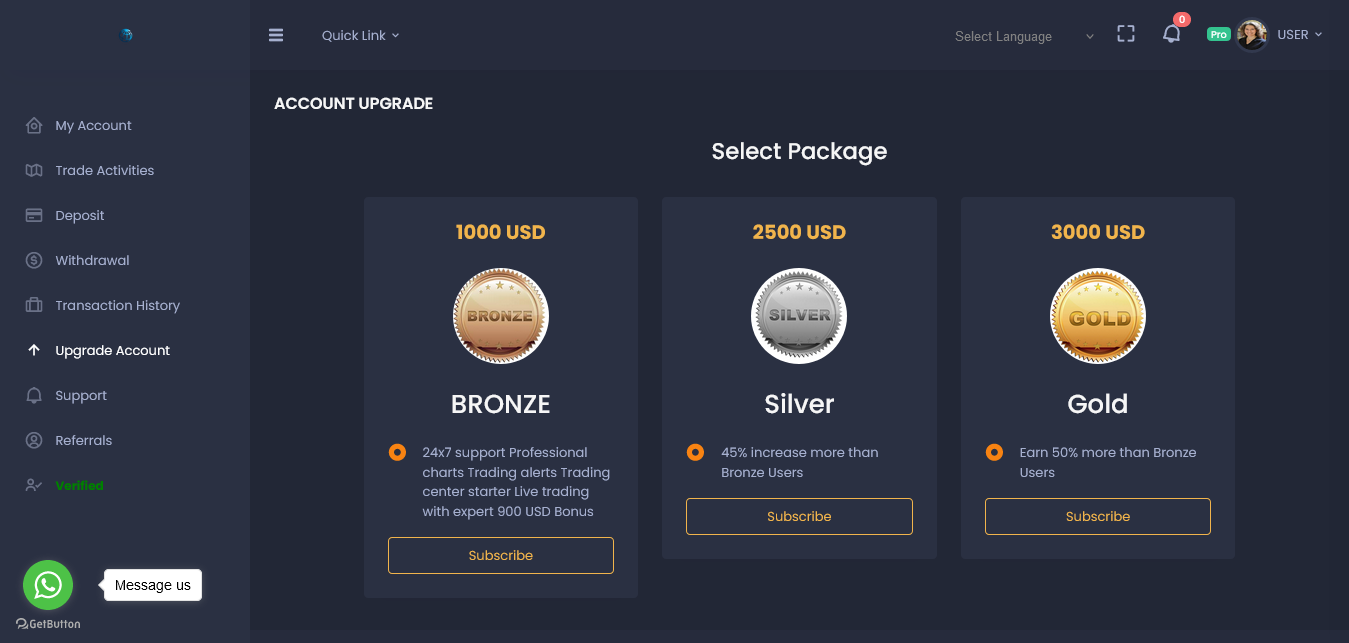Expand the USER account menu

[1299, 35]
